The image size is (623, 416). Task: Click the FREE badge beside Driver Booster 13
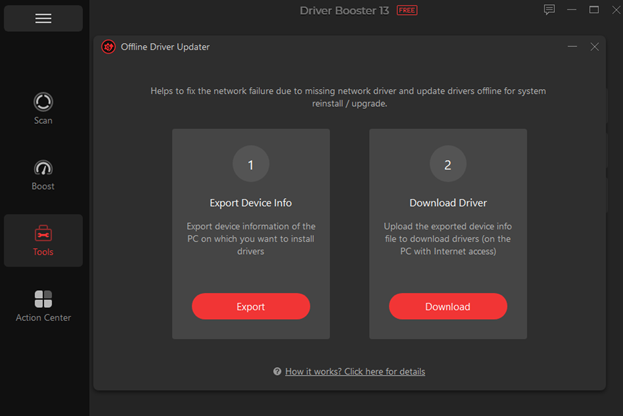coord(407,10)
